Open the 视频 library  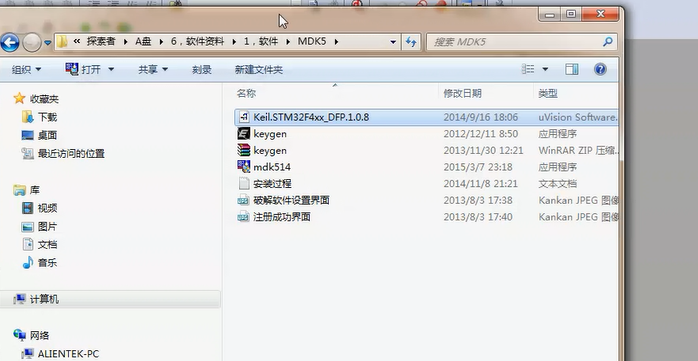pos(47,208)
